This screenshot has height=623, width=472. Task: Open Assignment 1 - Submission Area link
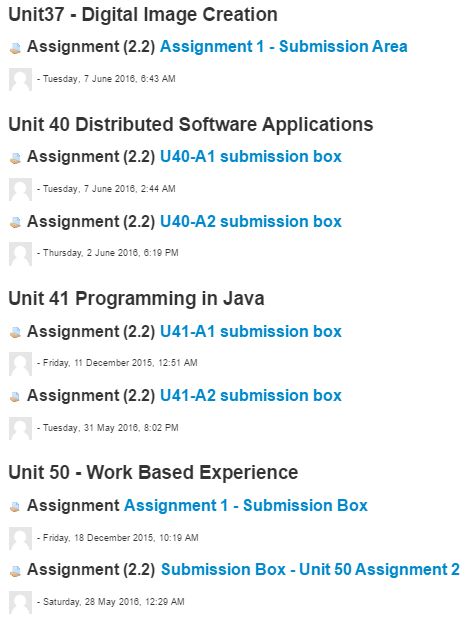[x=284, y=46]
